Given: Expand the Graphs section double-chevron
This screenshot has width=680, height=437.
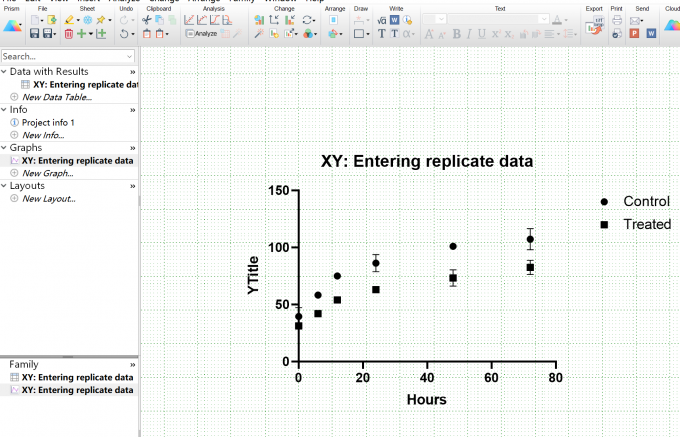Looking at the screenshot, I should point(132,148).
